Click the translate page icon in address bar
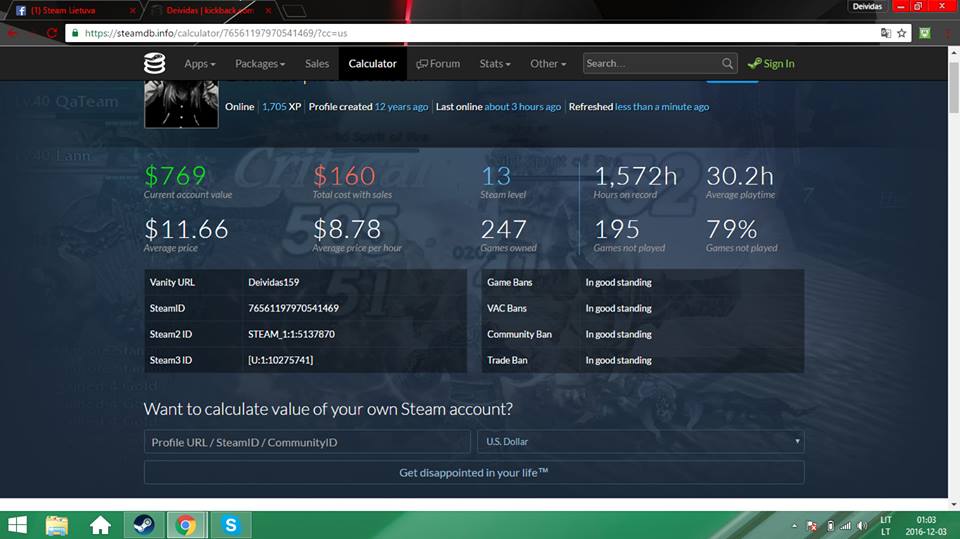This screenshot has height=539, width=960. (885, 33)
